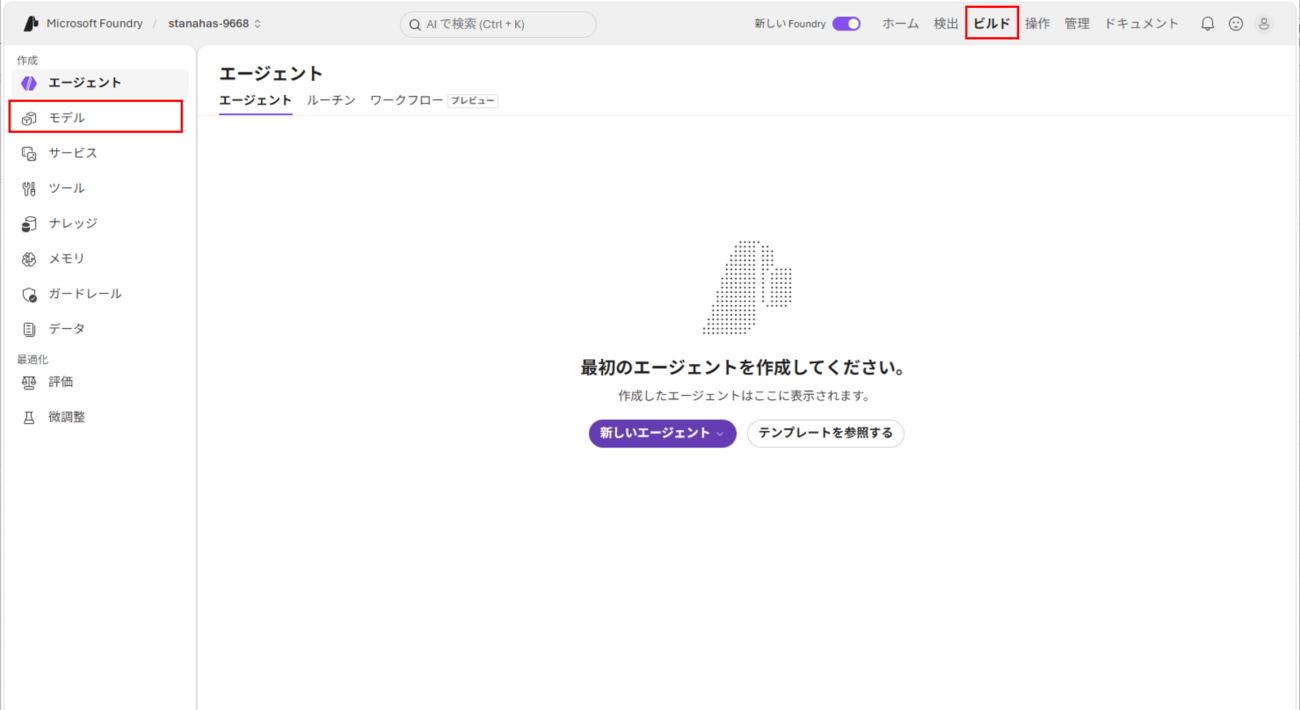Click the サービス label in sidebar

pos(73,153)
